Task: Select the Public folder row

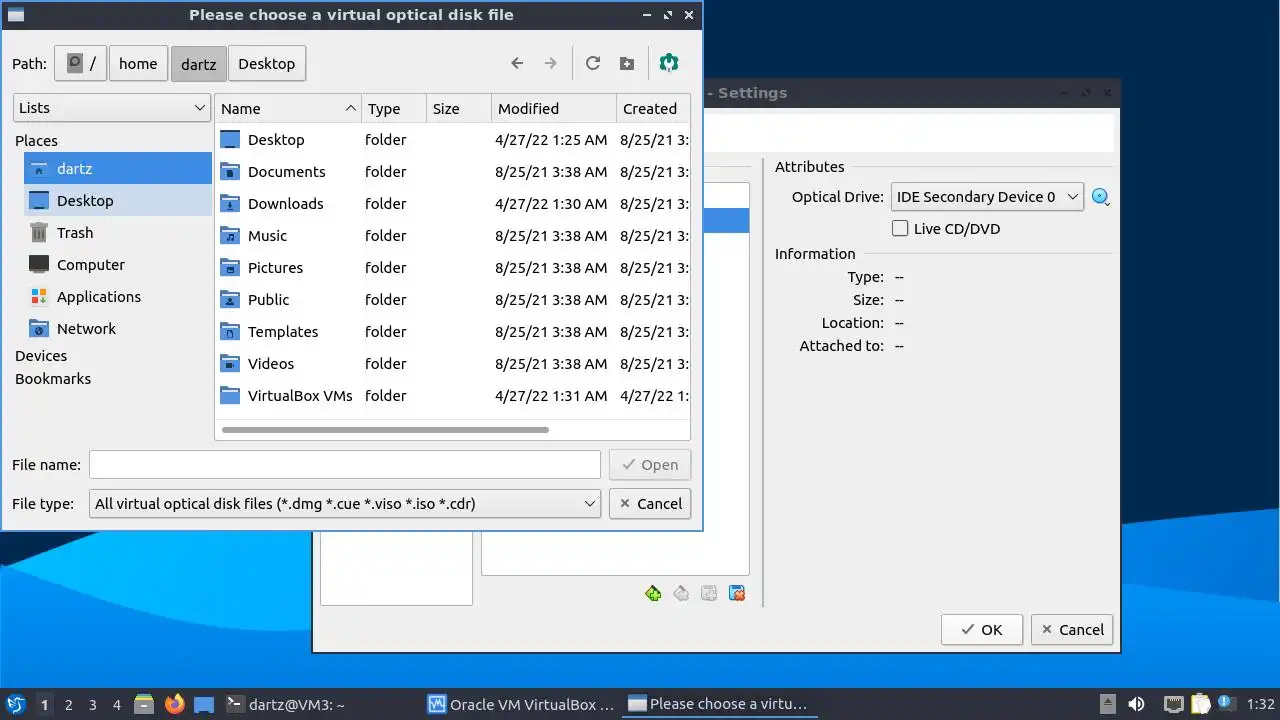Action: click(452, 300)
